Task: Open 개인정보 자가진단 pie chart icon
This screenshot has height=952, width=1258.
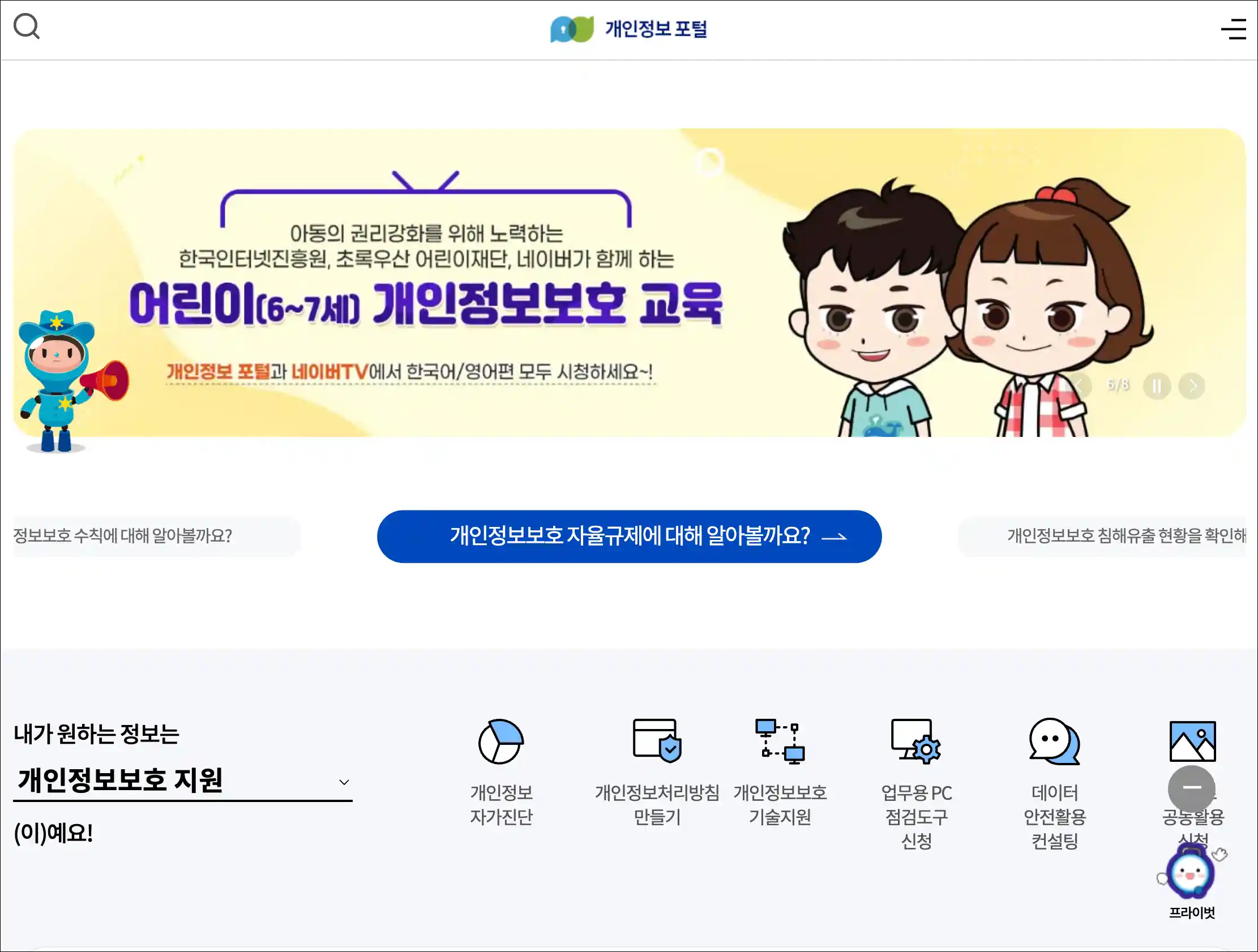Action: pyautogui.click(x=501, y=741)
